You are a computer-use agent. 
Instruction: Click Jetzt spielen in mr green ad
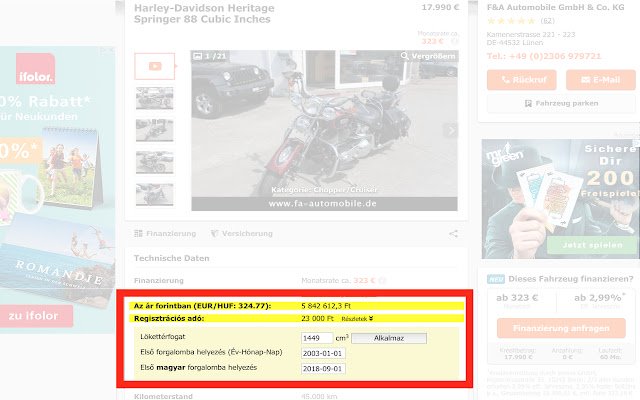[592, 245]
